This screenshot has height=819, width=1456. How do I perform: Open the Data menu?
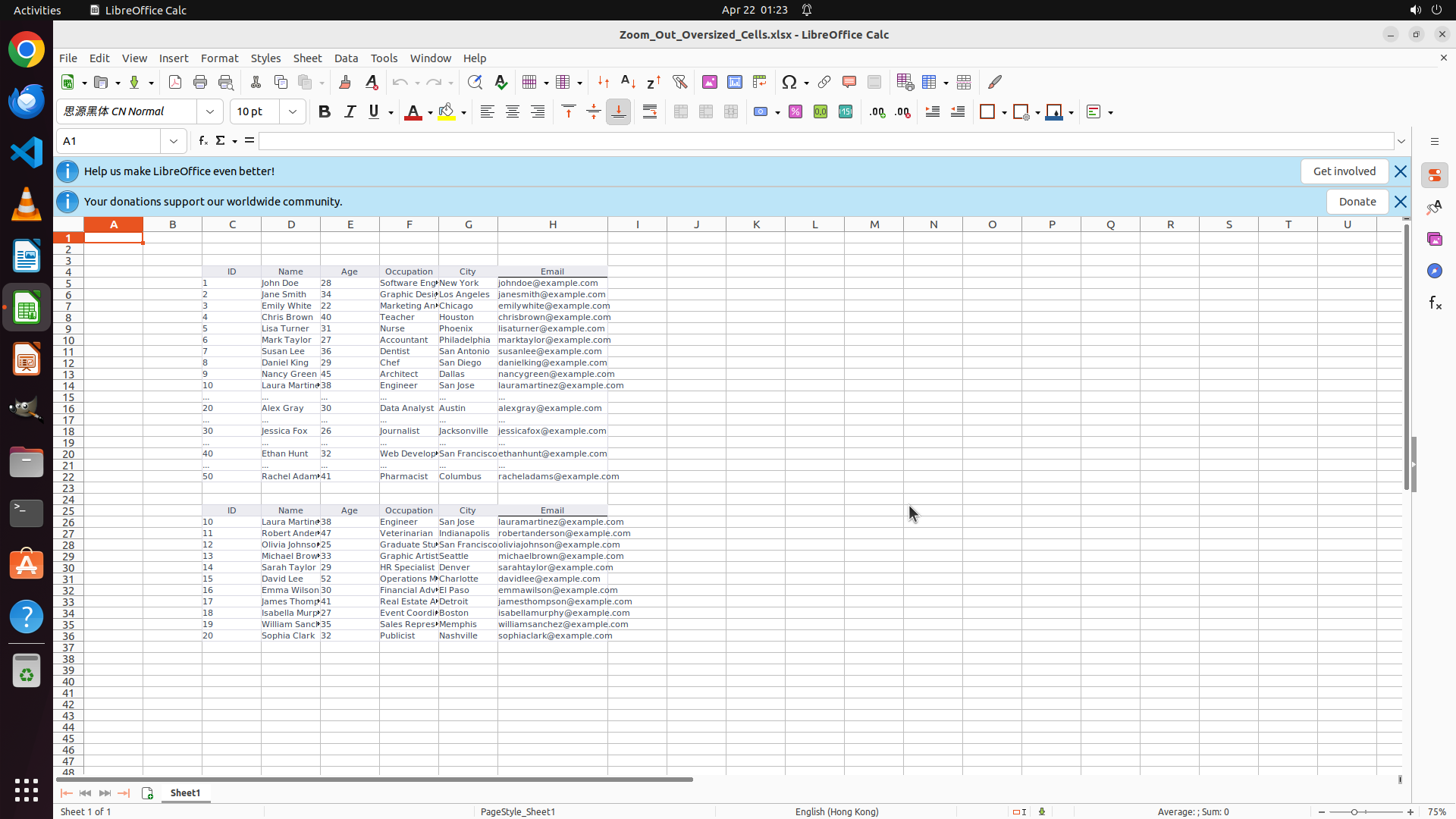point(346,58)
